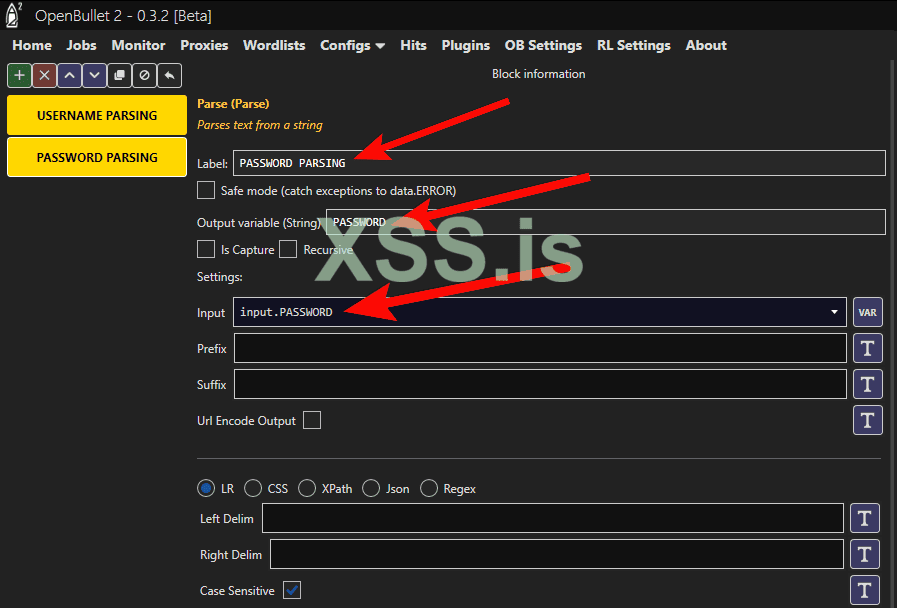Open the Plugins menu
The width and height of the screenshot is (897, 608).
coord(466,46)
